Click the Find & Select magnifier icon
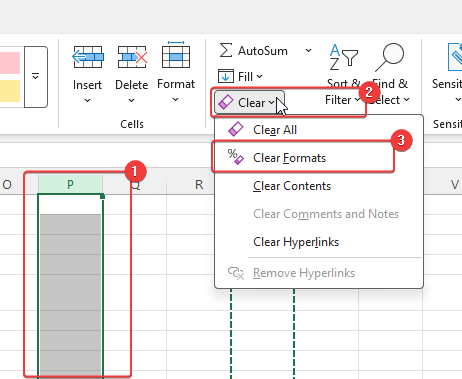 (x=390, y=57)
